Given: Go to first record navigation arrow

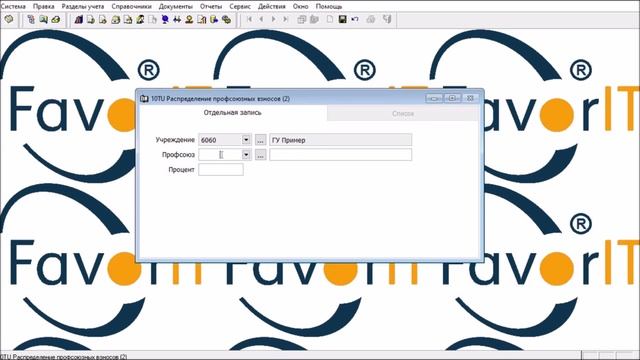Looking at the screenshot, I should [249, 19].
